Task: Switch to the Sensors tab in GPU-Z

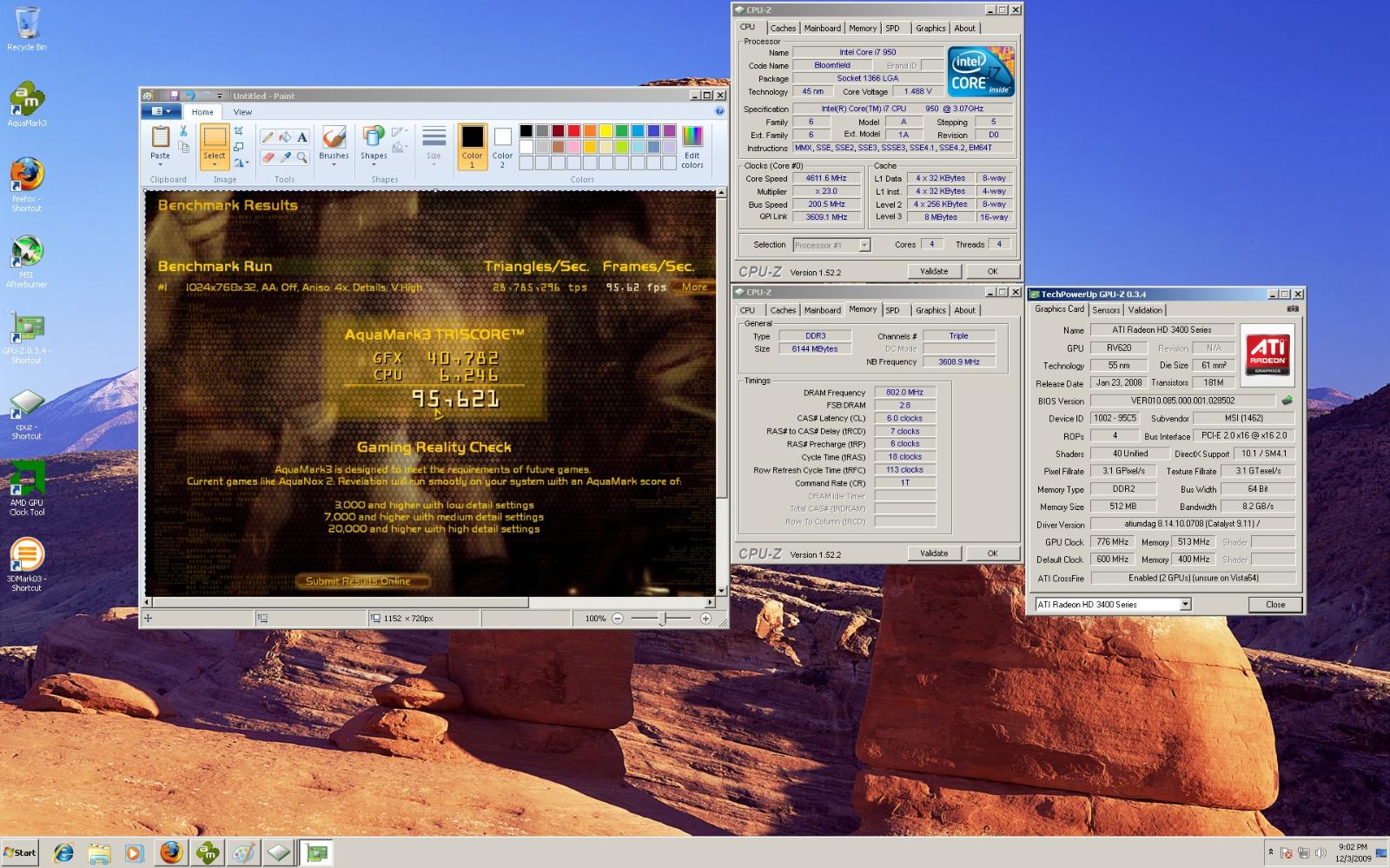Action: point(1106,310)
